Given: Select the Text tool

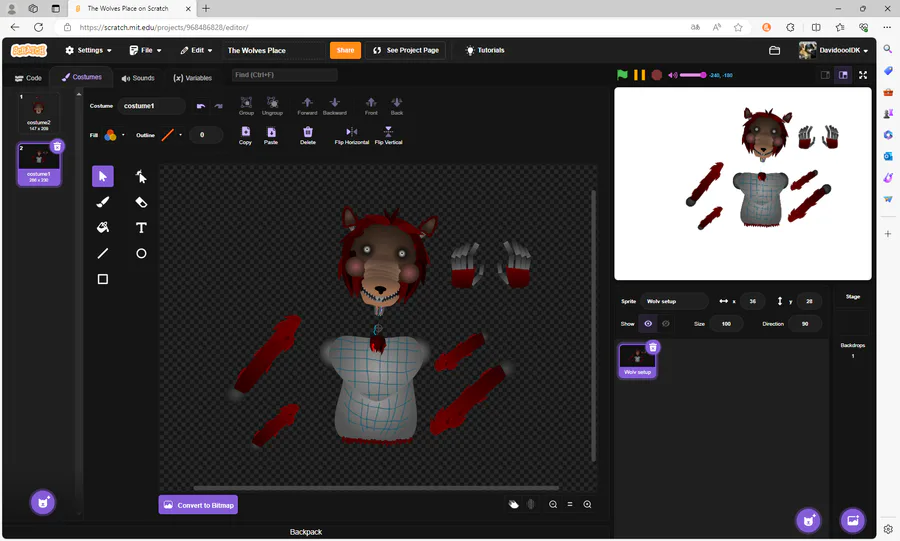Looking at the screenshot, I should tap(141, 227).
